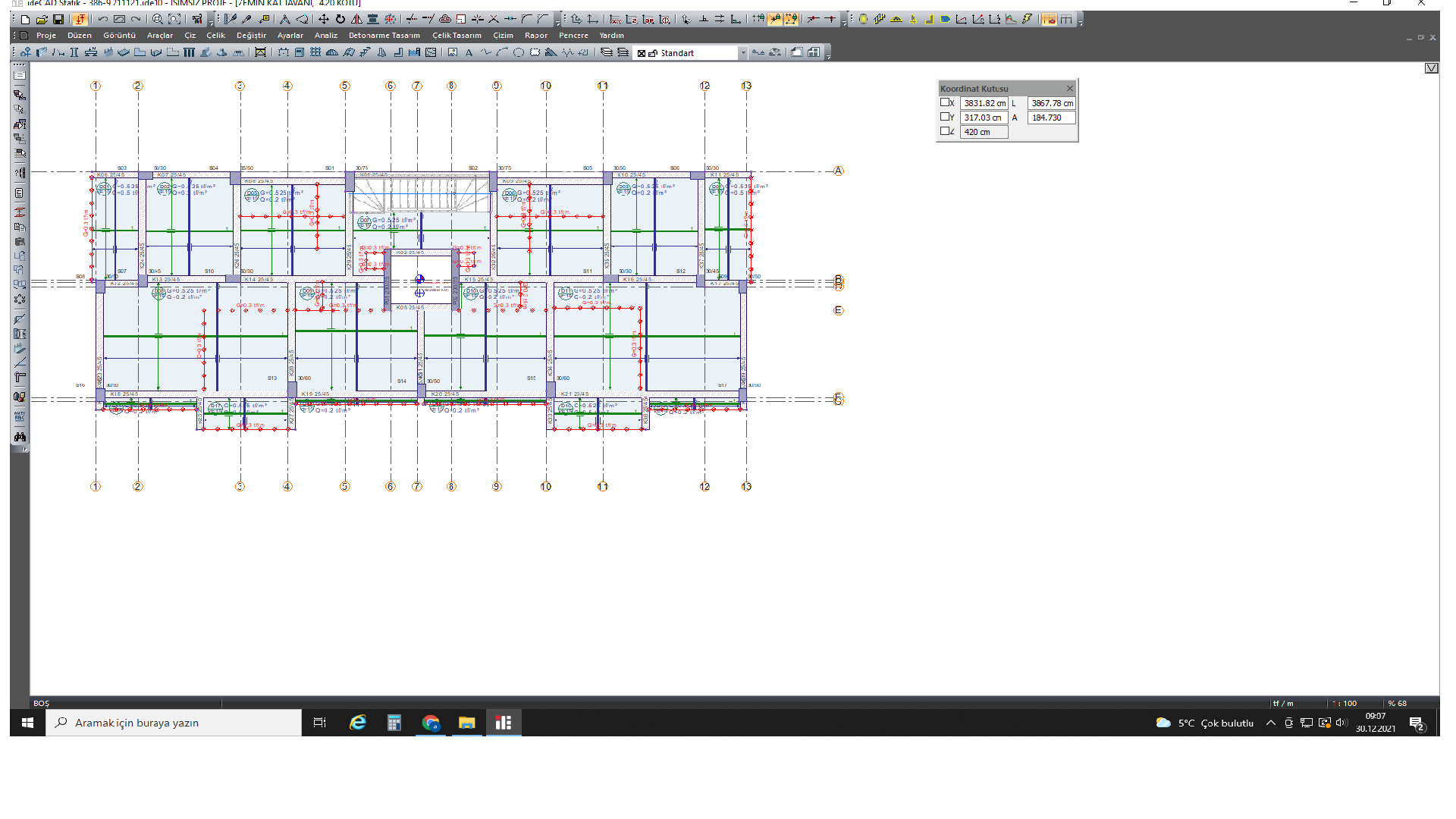This screenshot has height=819, width=1456.
Task: Click the A angle value field
Action: pos(1051,118)
